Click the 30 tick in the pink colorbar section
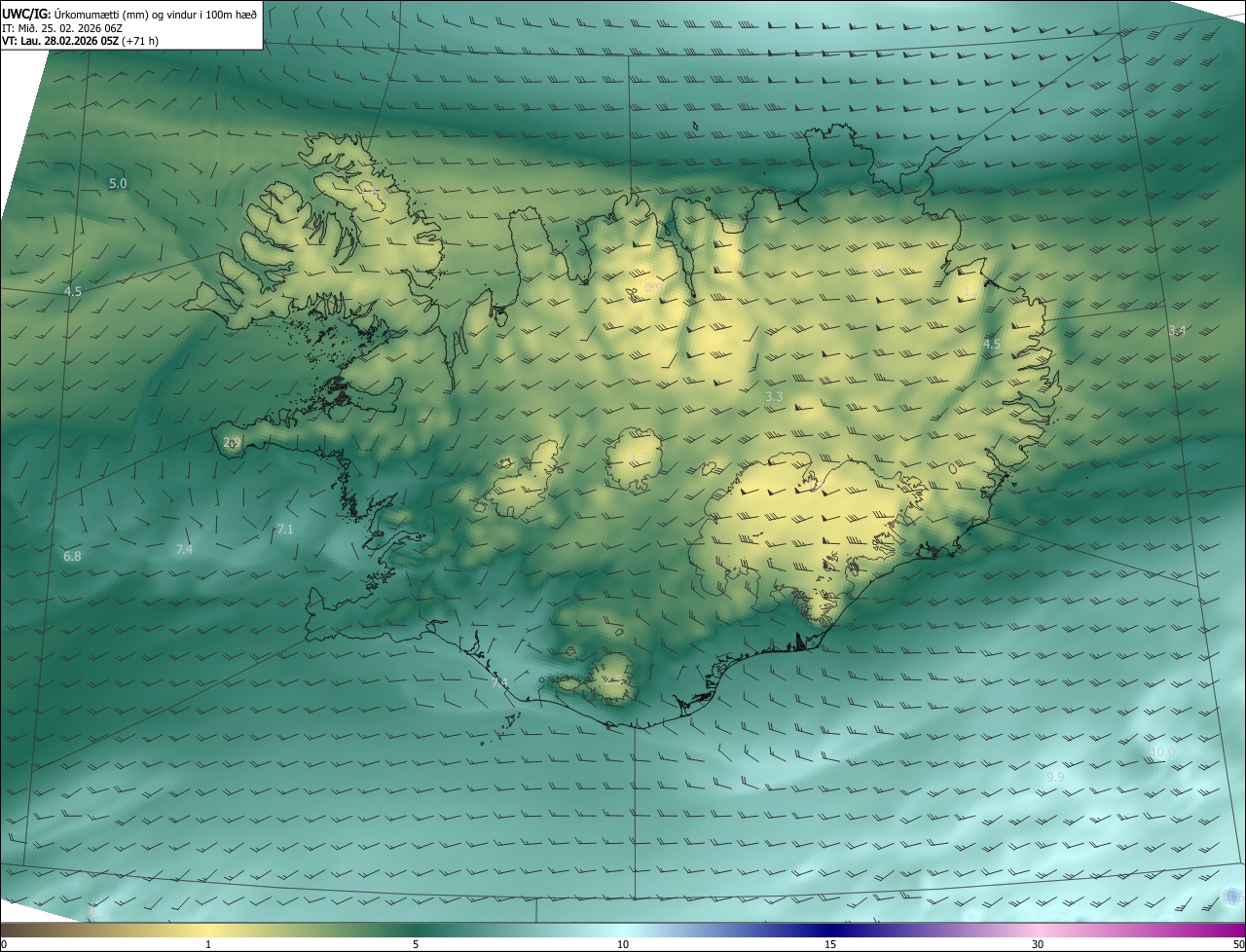Viewport: 1246px width, 952px height. pos(1038,944)
